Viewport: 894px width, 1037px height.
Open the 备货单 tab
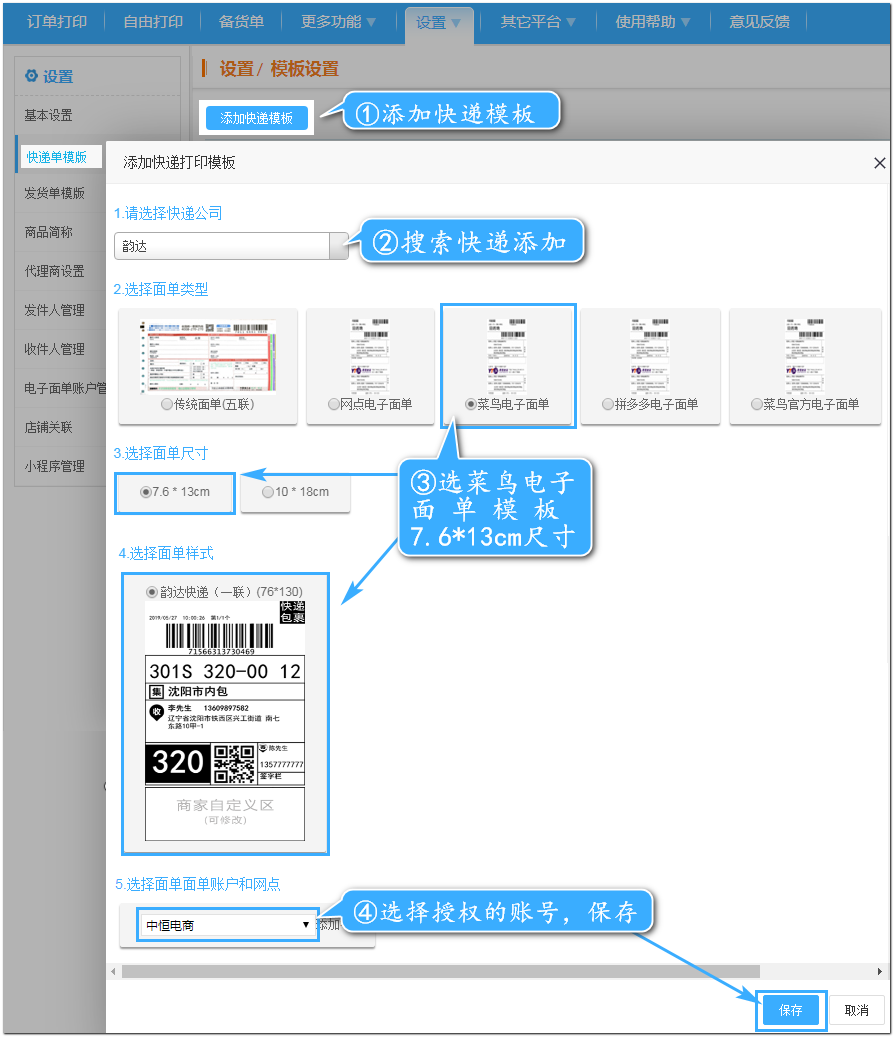pyautogui.click(x=241, y=22)
